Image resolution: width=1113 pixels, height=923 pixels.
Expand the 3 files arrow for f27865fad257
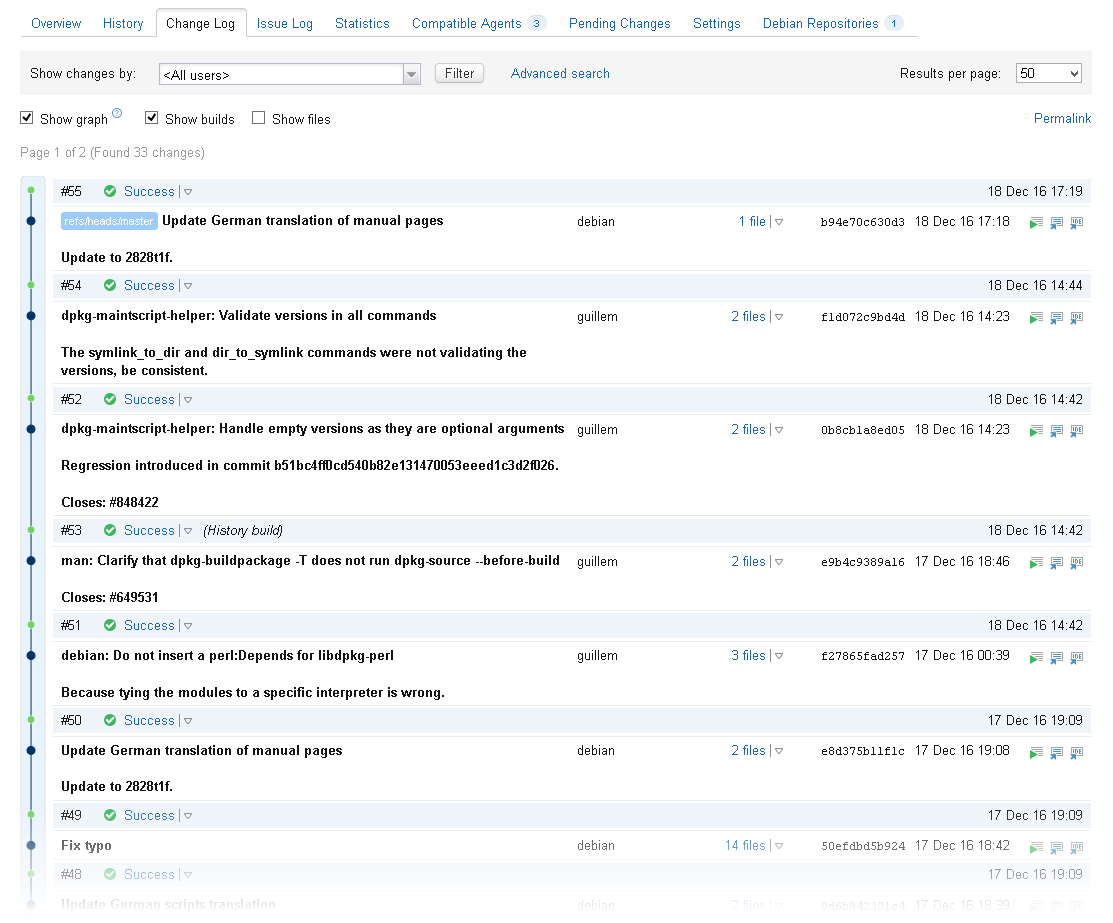point(779,656)
